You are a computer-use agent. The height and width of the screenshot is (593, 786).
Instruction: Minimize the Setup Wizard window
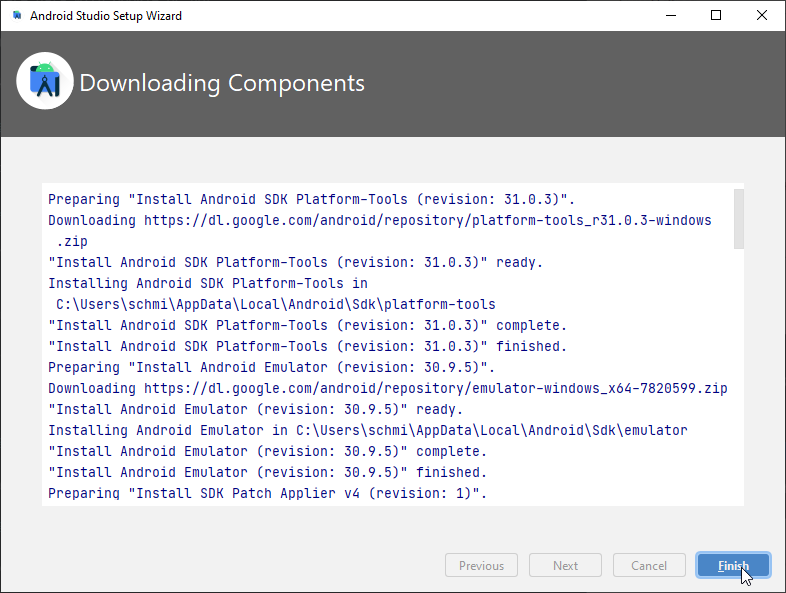tap(671, 16)
